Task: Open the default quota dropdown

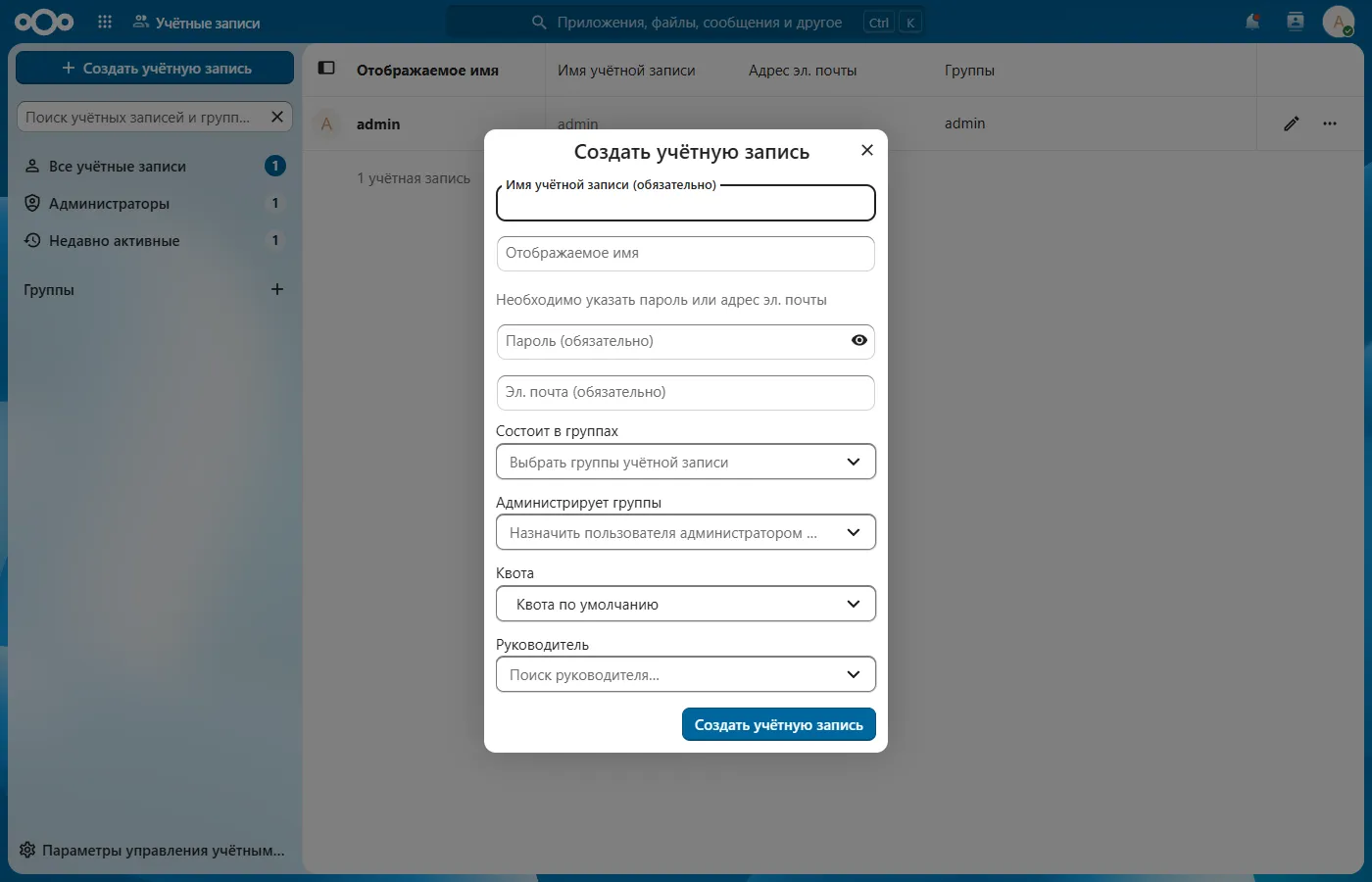Action: click(x=686, y=604)
